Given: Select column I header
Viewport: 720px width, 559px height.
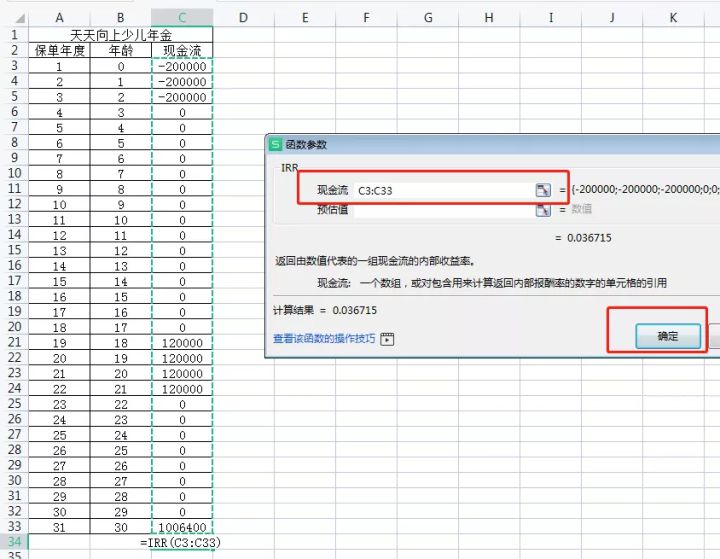Looking at the screenshot, I should point(551,18).
